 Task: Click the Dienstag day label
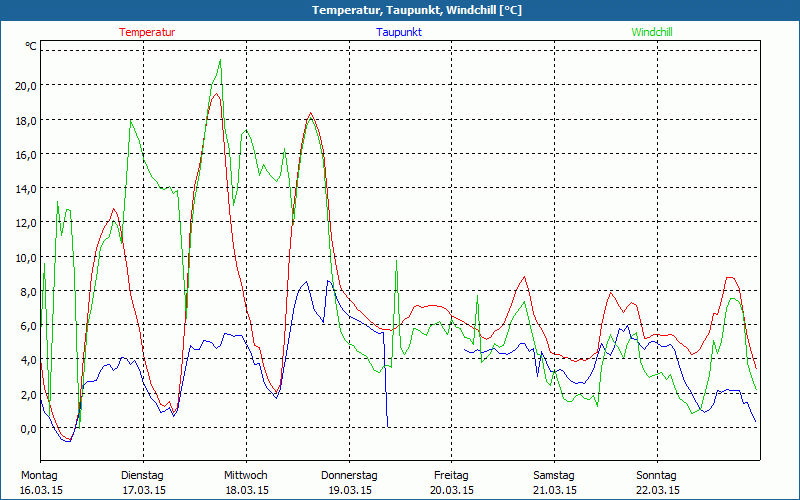point(142,475)
